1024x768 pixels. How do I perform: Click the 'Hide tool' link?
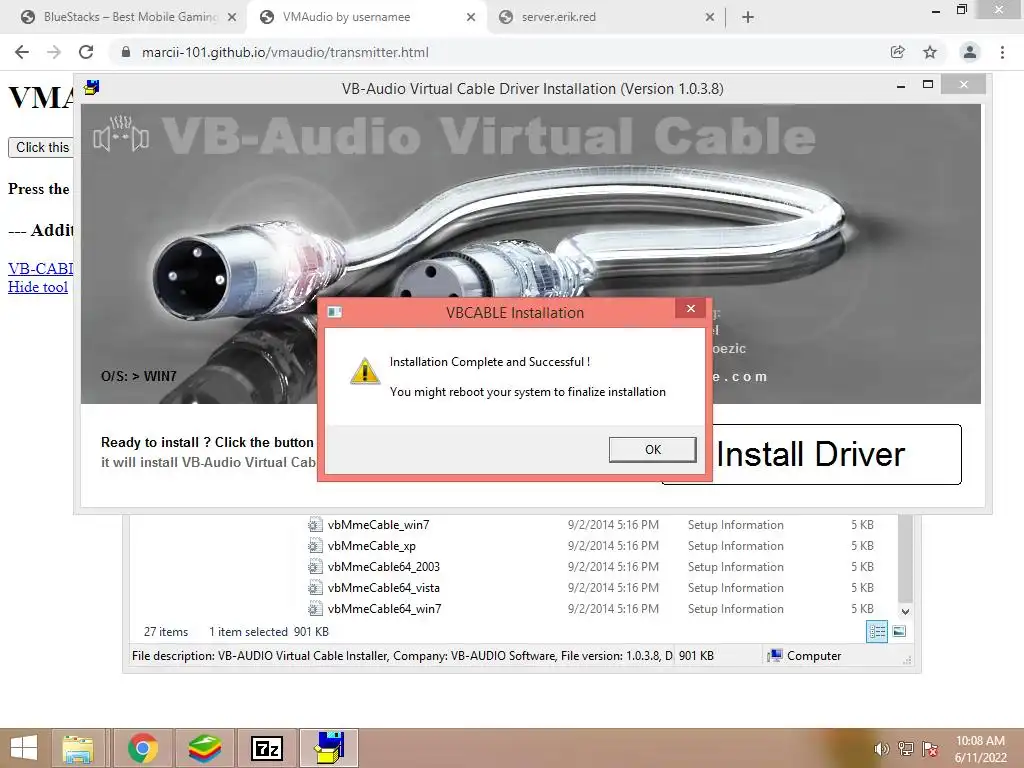(38, 287)
